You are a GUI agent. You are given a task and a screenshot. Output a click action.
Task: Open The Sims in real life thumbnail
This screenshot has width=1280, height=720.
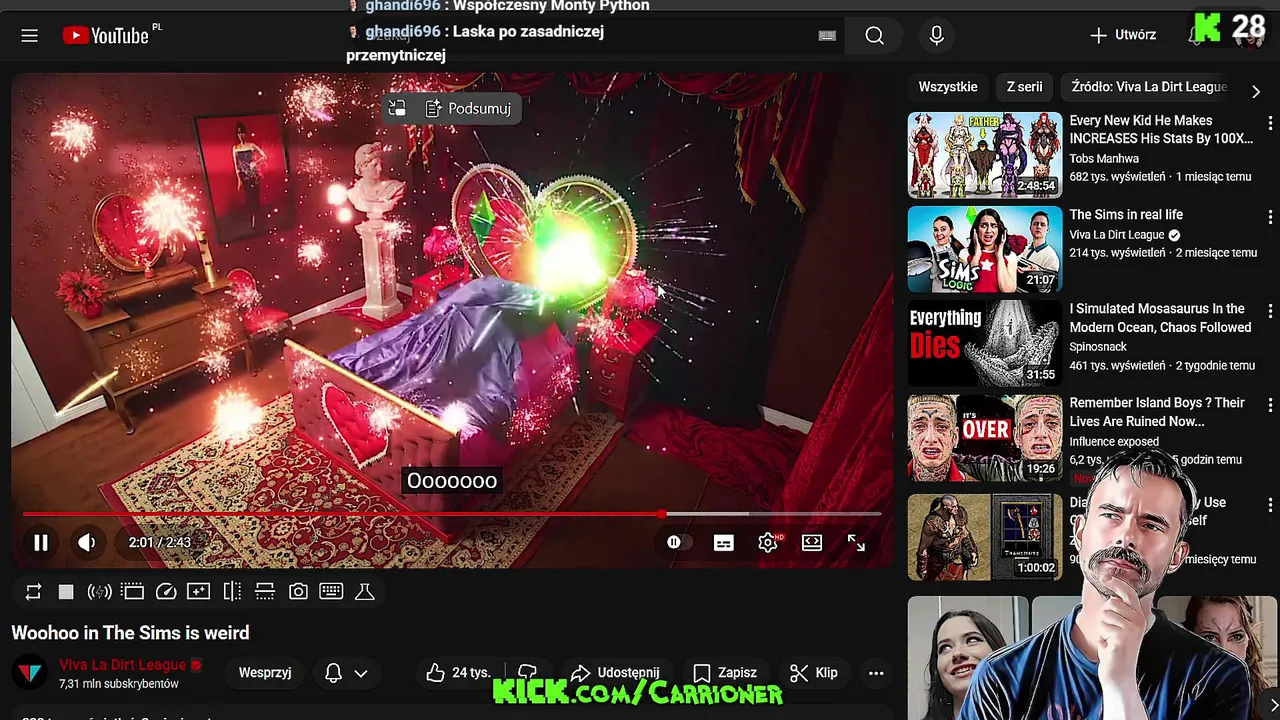pyautogui.click(x=985, y=249)
